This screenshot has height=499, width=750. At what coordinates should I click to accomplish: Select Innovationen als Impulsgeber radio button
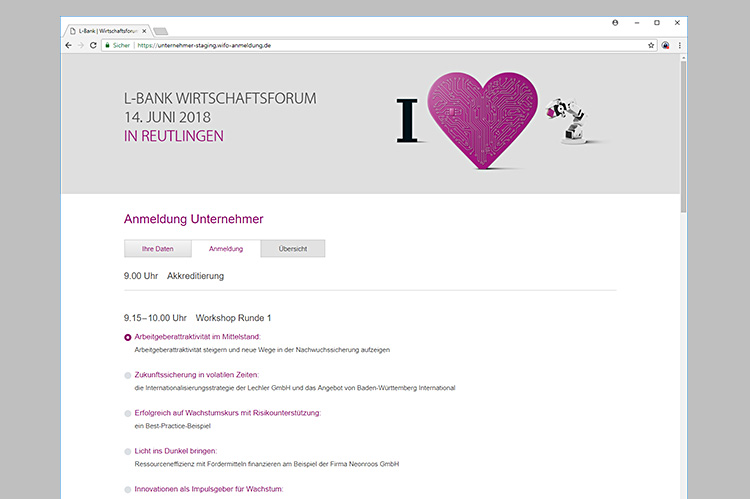click(128, 489)
